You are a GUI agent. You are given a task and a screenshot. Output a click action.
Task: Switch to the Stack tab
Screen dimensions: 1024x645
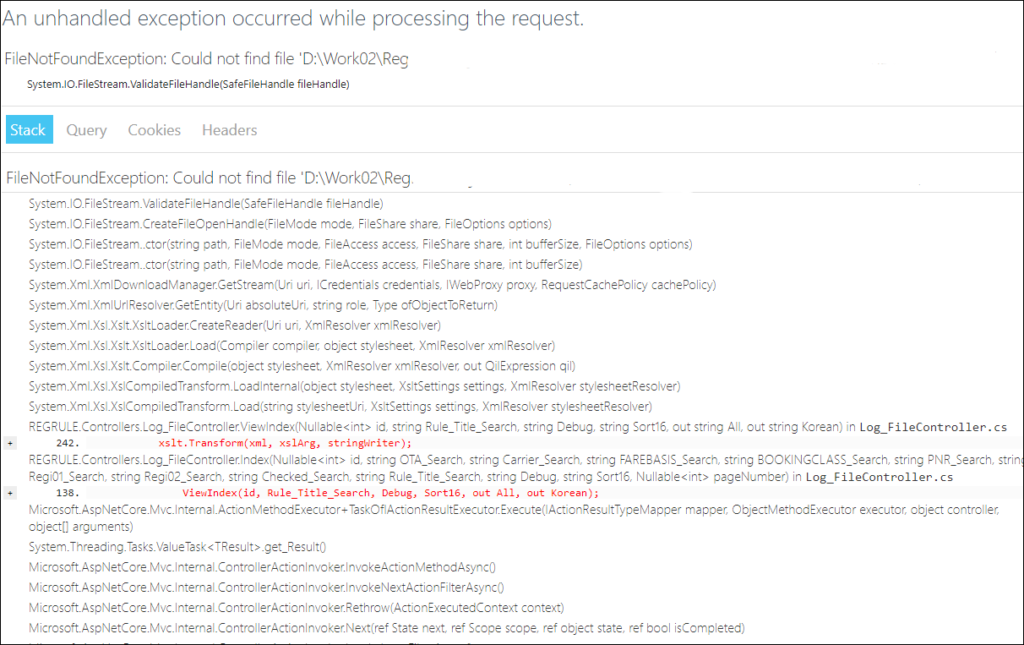28,130
